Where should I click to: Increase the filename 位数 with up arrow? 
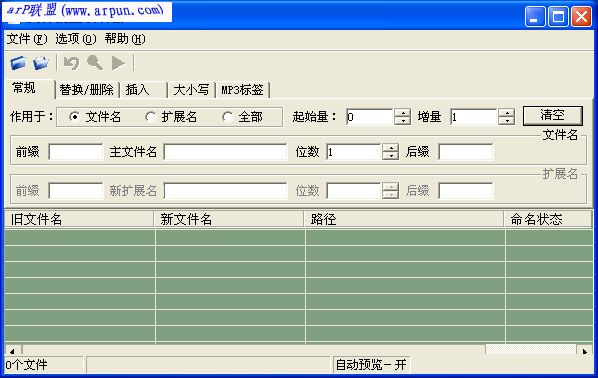(391, 148)
